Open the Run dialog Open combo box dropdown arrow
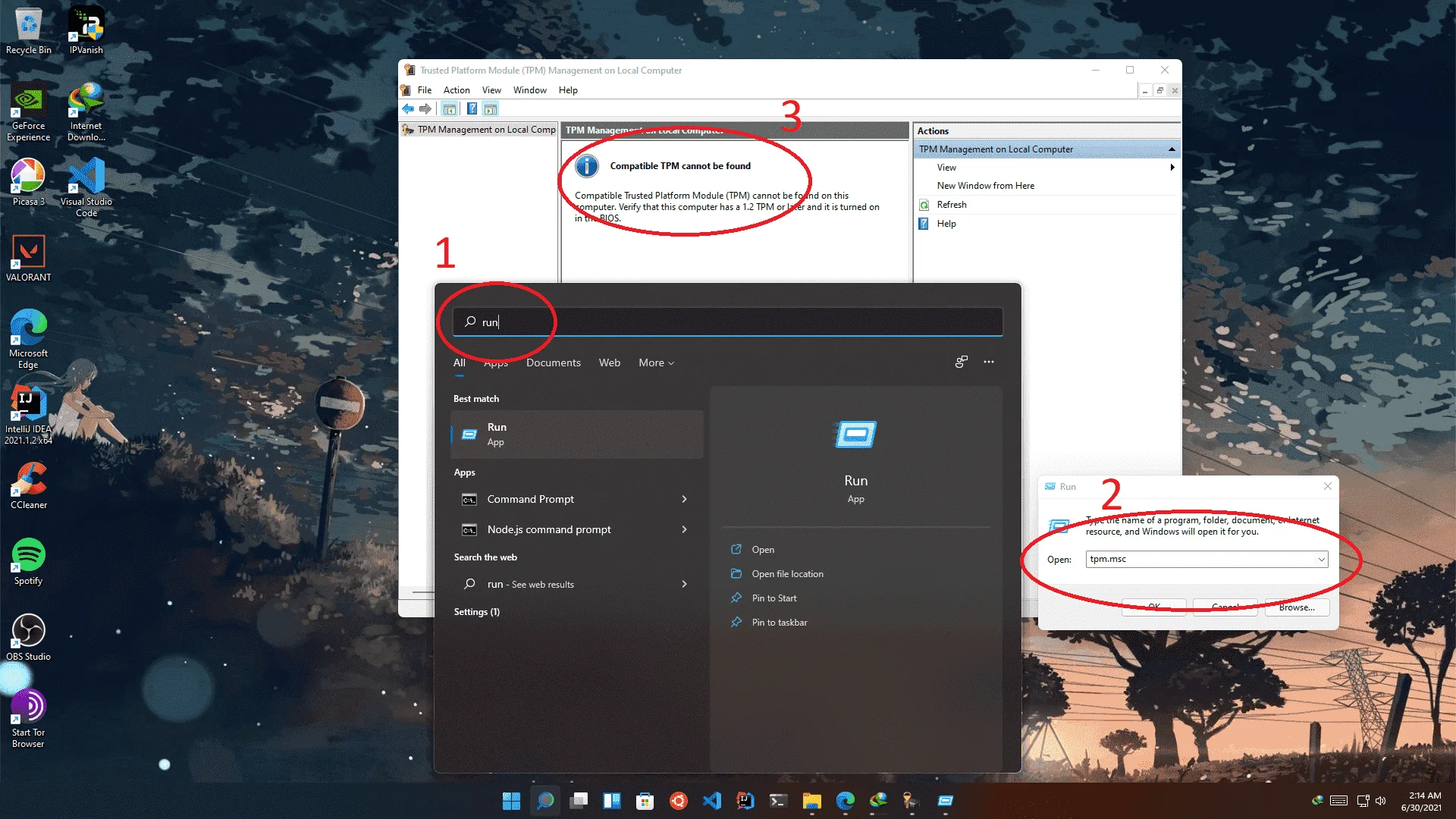 coord(1321,560)
